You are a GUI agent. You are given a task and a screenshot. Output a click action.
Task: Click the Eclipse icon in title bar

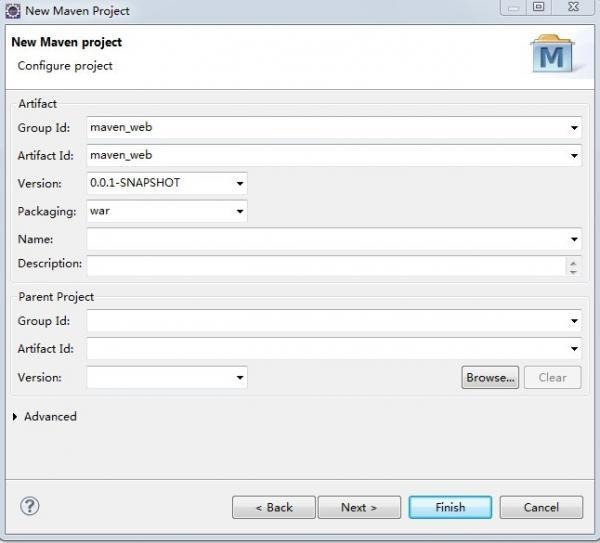click(13, 11)
